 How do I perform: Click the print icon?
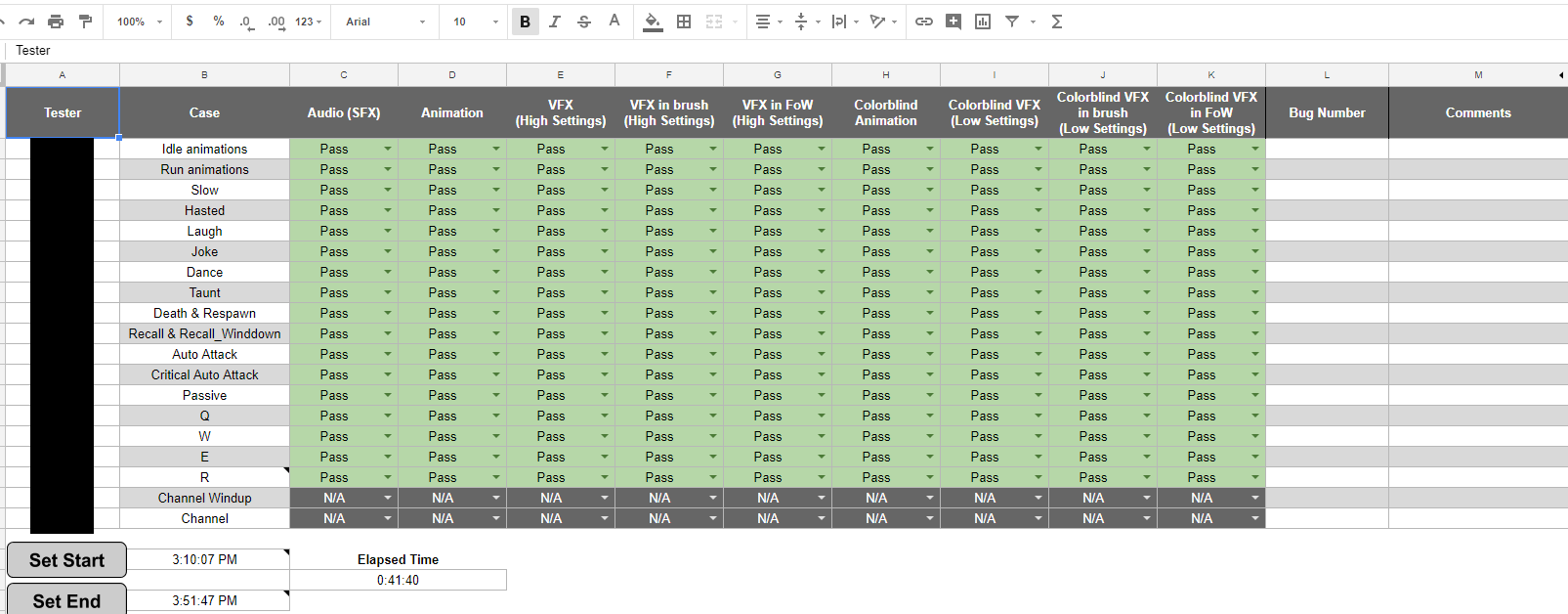point(56,22)
